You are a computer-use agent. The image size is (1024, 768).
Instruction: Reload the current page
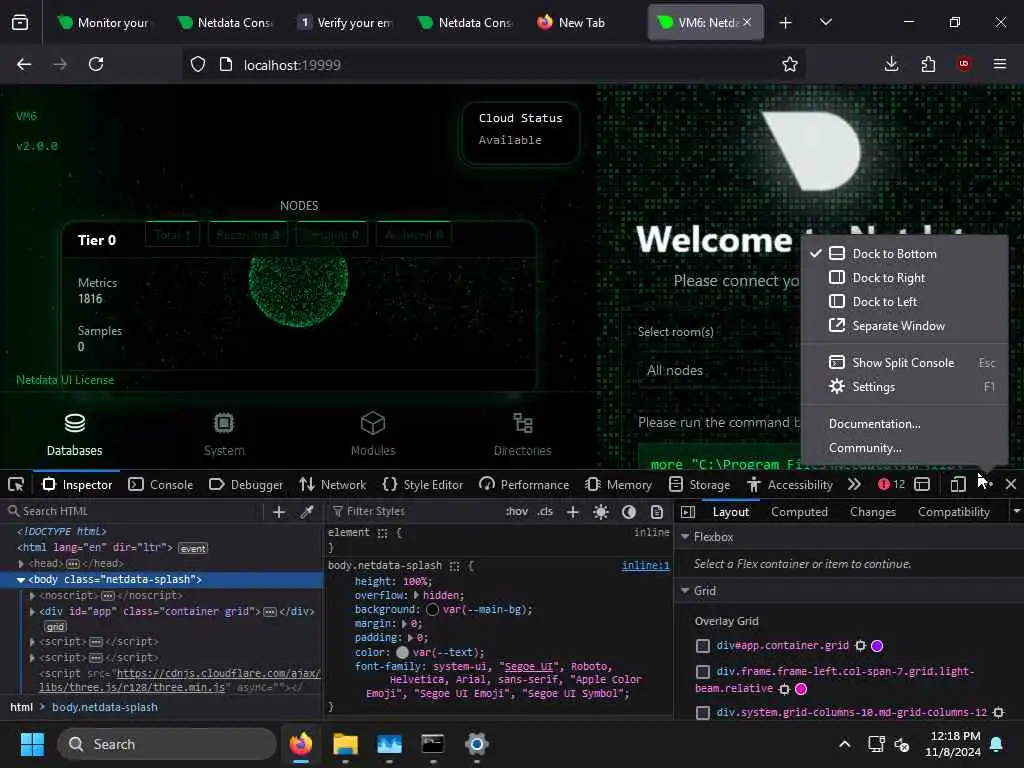click(x=96, y=64)
